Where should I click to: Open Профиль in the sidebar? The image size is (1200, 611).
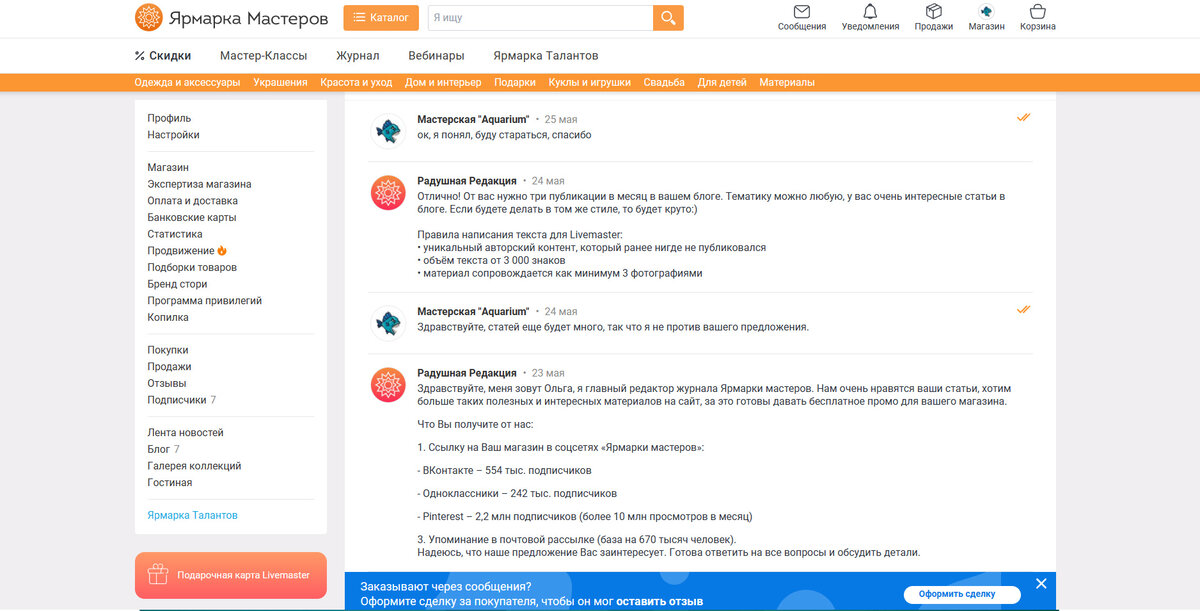[169, 118]
